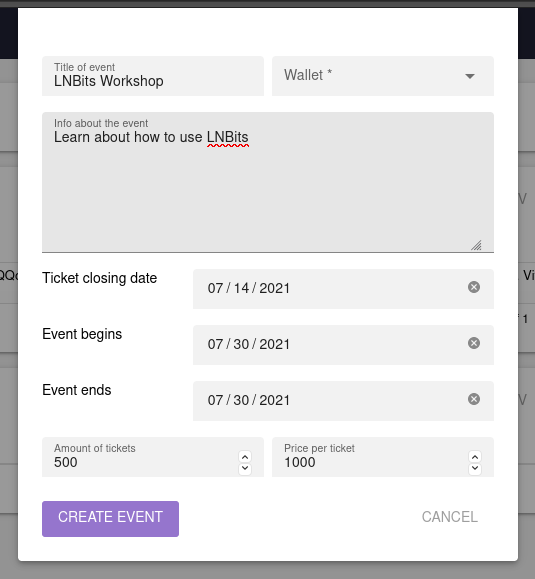Open the Wallet dropdown arrow
This screenshot has width=535, height=579.
(470, 76)
